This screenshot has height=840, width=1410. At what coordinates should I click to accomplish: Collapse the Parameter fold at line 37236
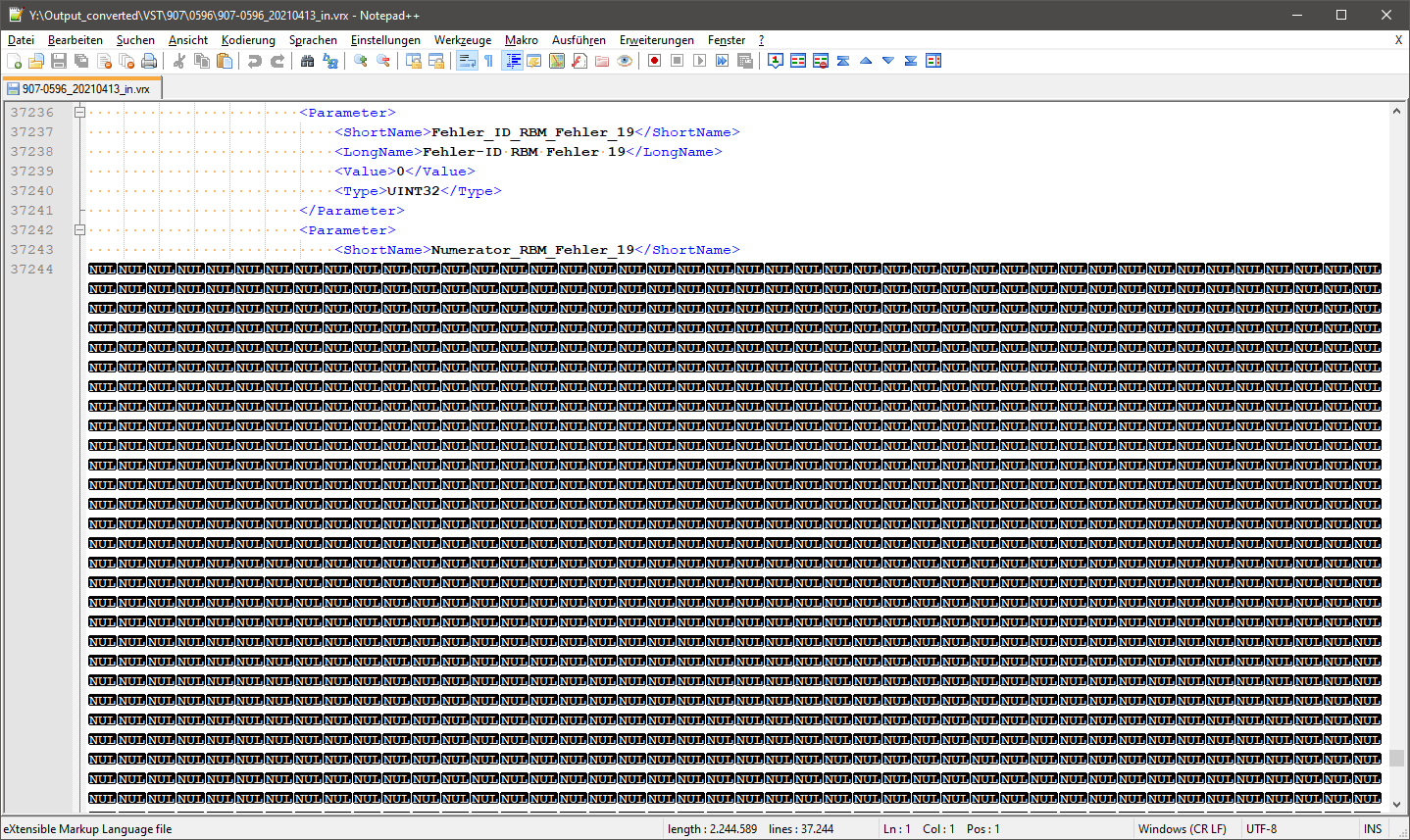coord(80,113)
